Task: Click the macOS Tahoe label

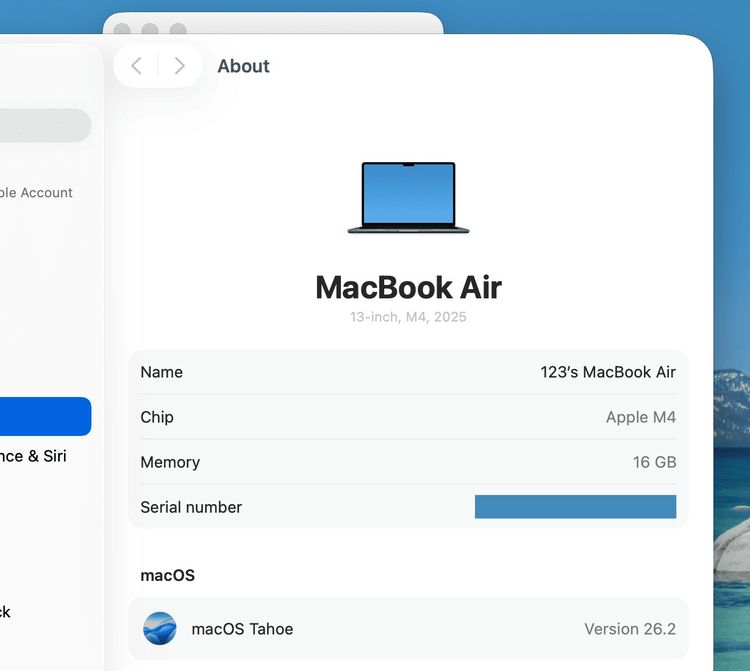Action: [x=242, y=629]
